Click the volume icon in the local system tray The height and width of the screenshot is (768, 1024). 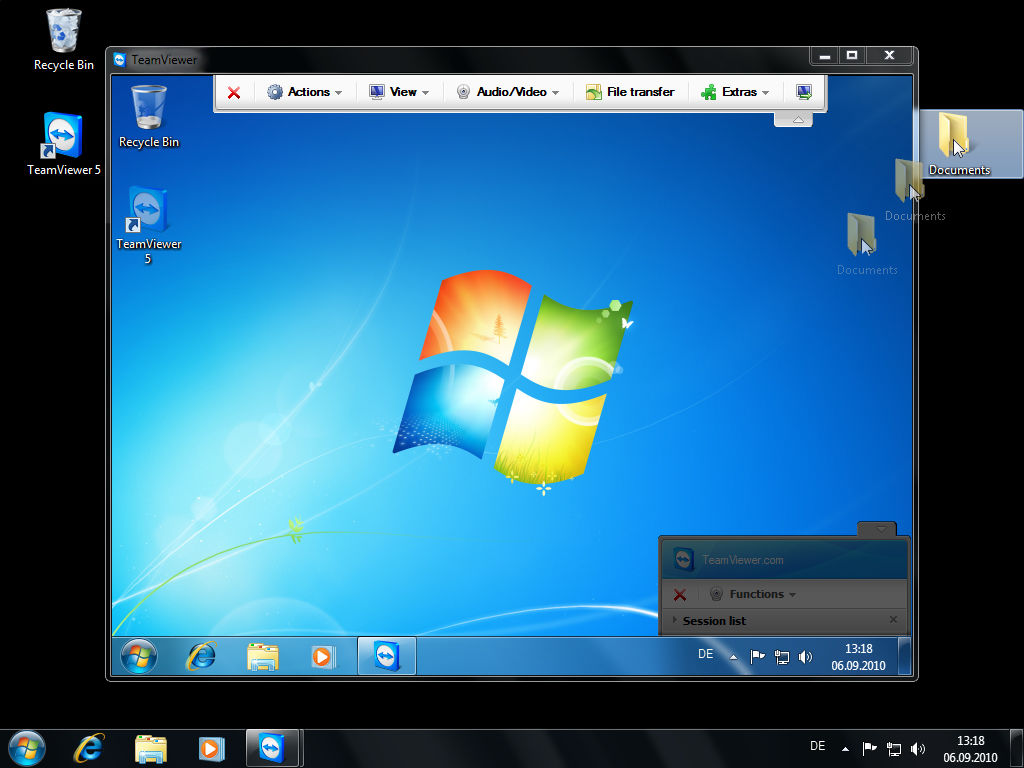click(x=918, y=749)
